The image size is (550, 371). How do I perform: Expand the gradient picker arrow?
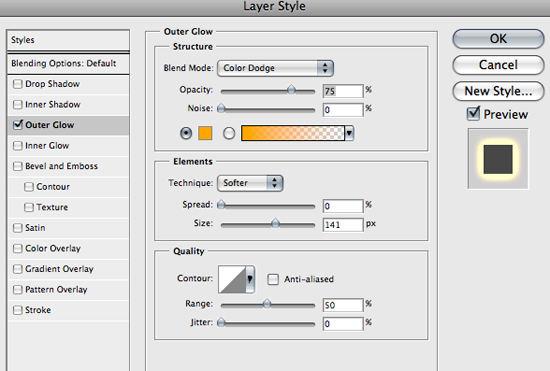tap(349, 133)
